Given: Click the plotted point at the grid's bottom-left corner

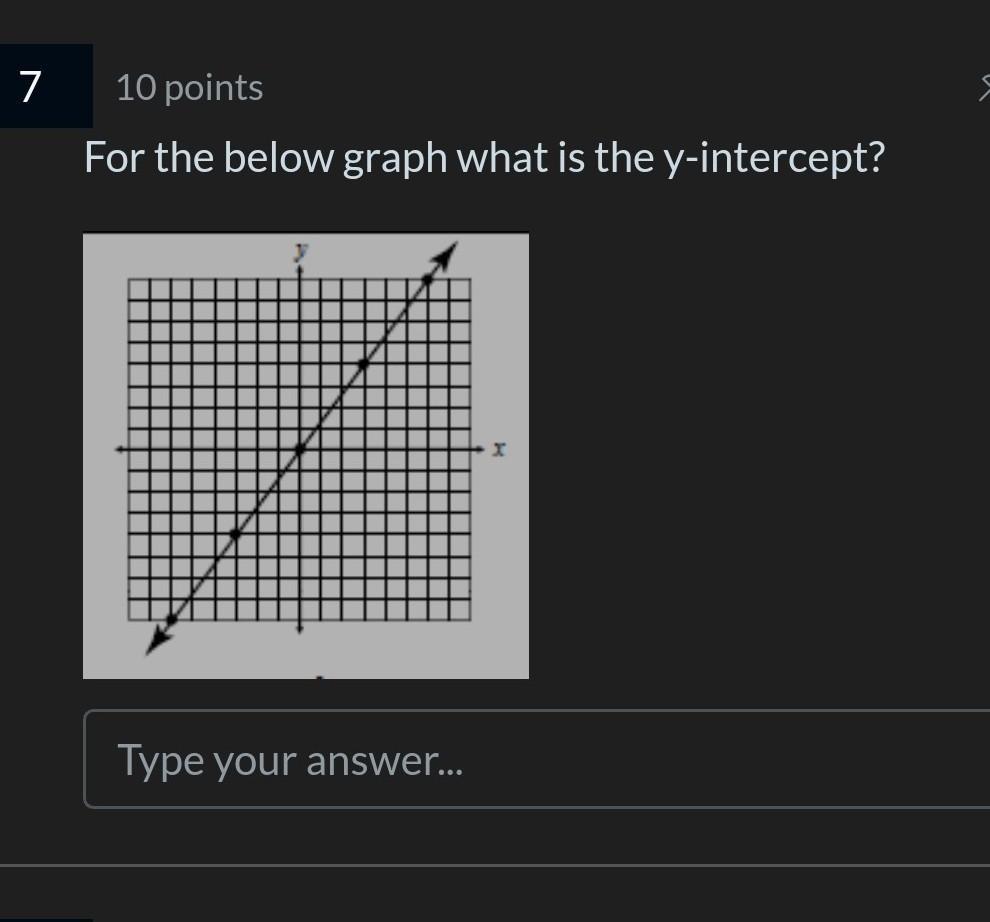Looking at the screenshot, I should 171,620.
